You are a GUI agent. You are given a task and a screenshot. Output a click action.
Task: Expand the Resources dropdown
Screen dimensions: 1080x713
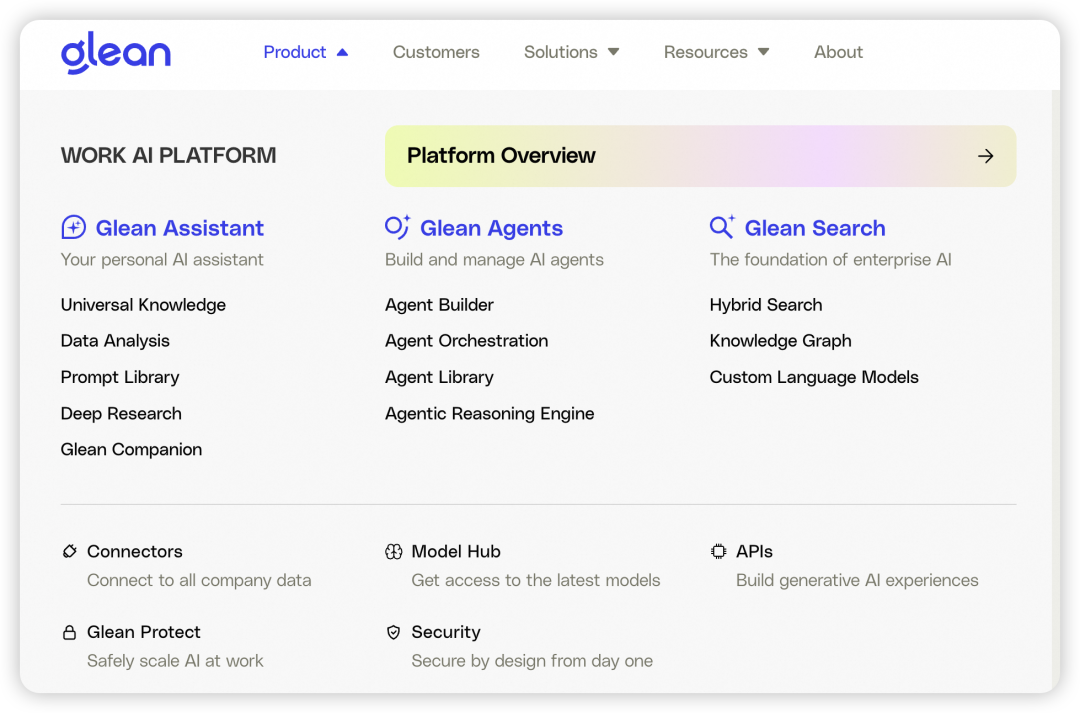tap(716, 52)
